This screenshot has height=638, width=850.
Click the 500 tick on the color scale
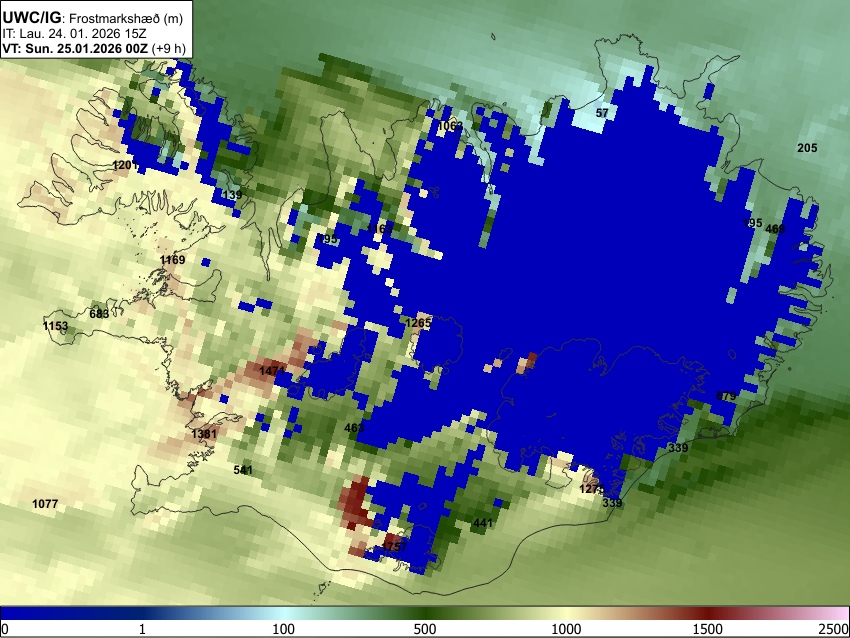pos(425,629)
